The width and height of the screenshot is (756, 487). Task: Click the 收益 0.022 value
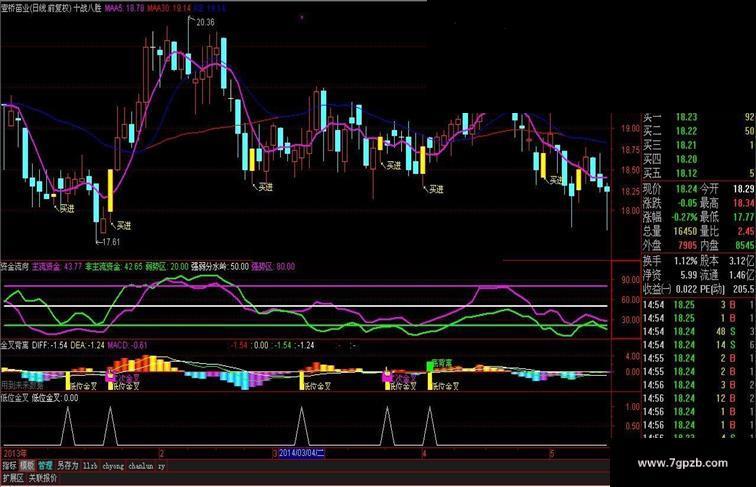coord(686,289)
